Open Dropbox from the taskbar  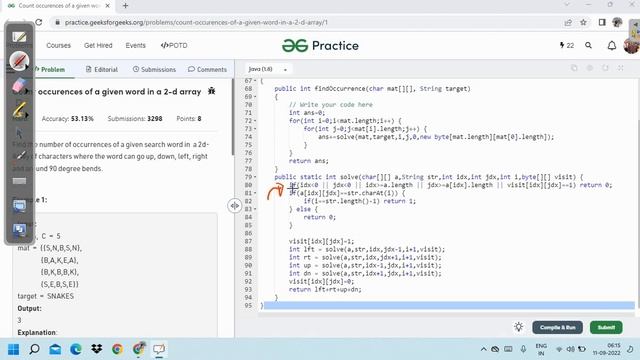(x=97, y=349)
